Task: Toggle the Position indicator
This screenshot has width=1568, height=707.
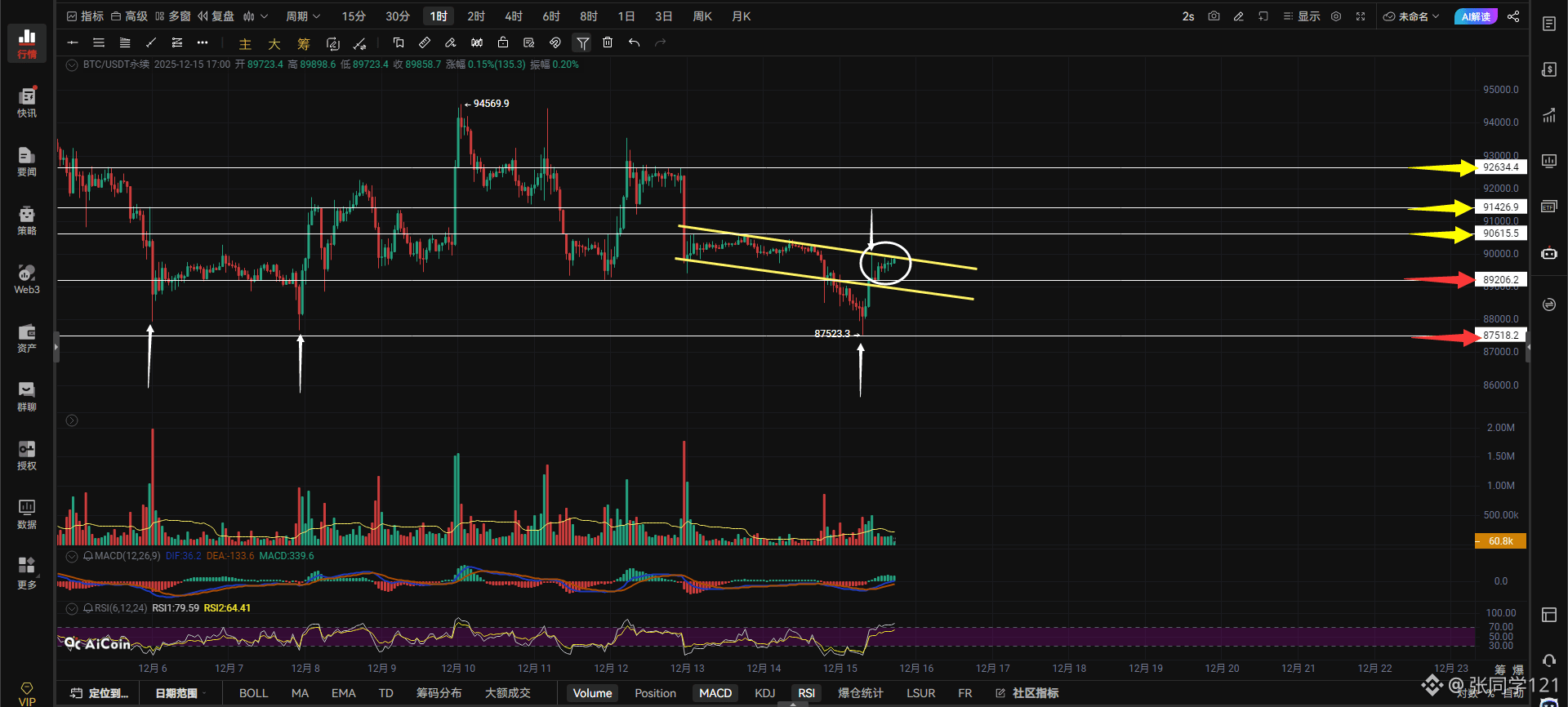Action: [x=655, y=693]
